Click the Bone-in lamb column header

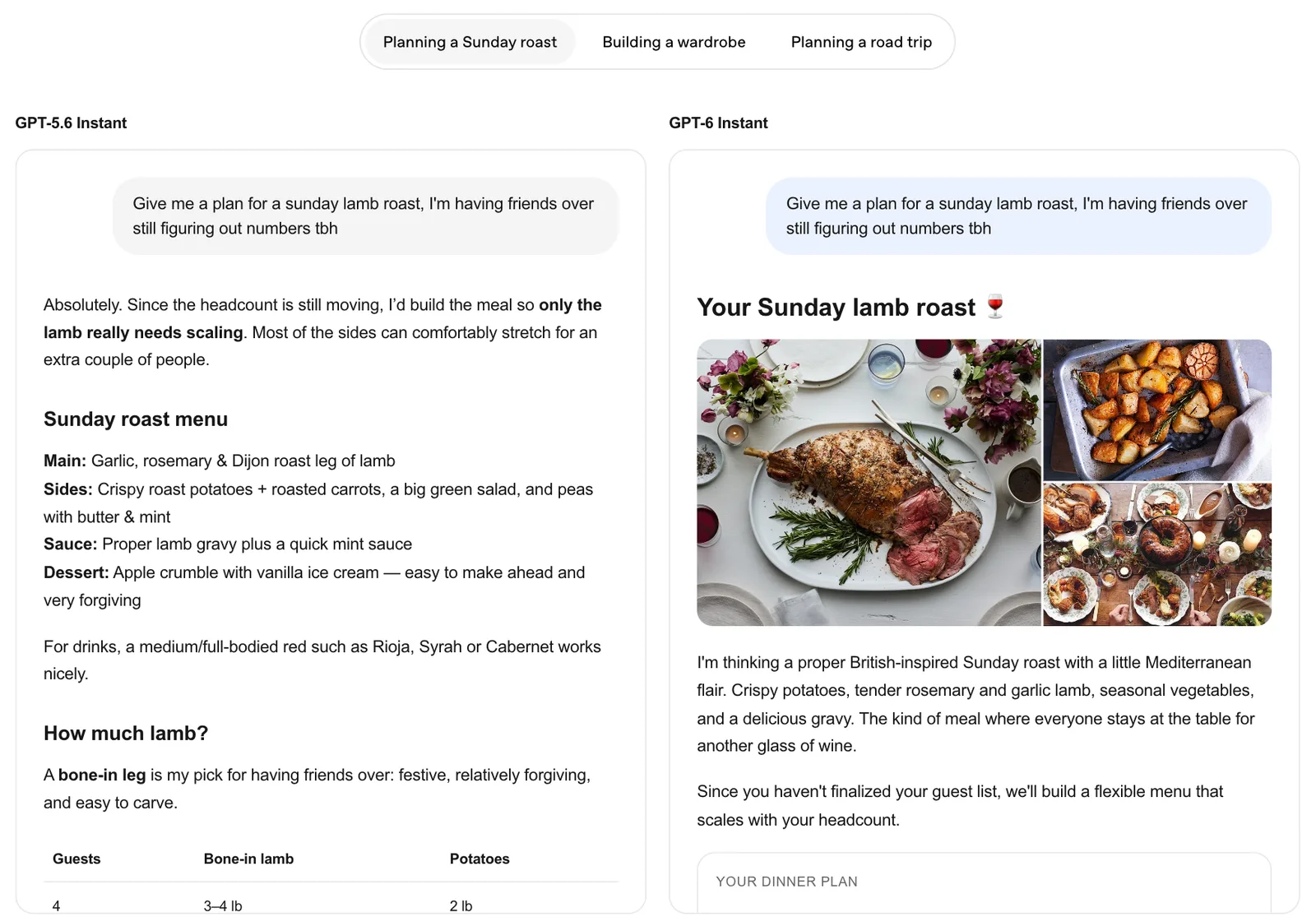click(248, 859)
